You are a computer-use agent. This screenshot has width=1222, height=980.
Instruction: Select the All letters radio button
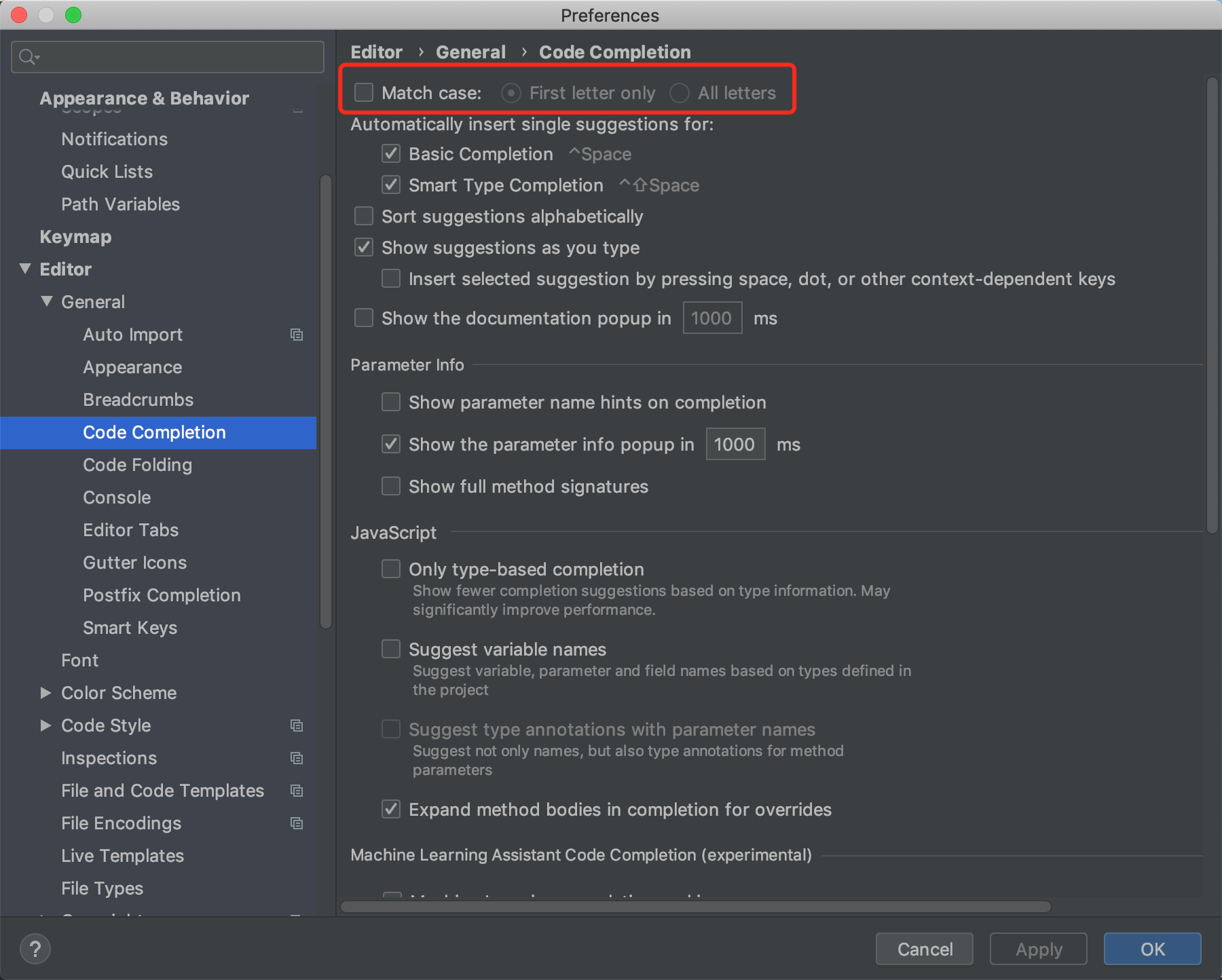click(680, 93)
